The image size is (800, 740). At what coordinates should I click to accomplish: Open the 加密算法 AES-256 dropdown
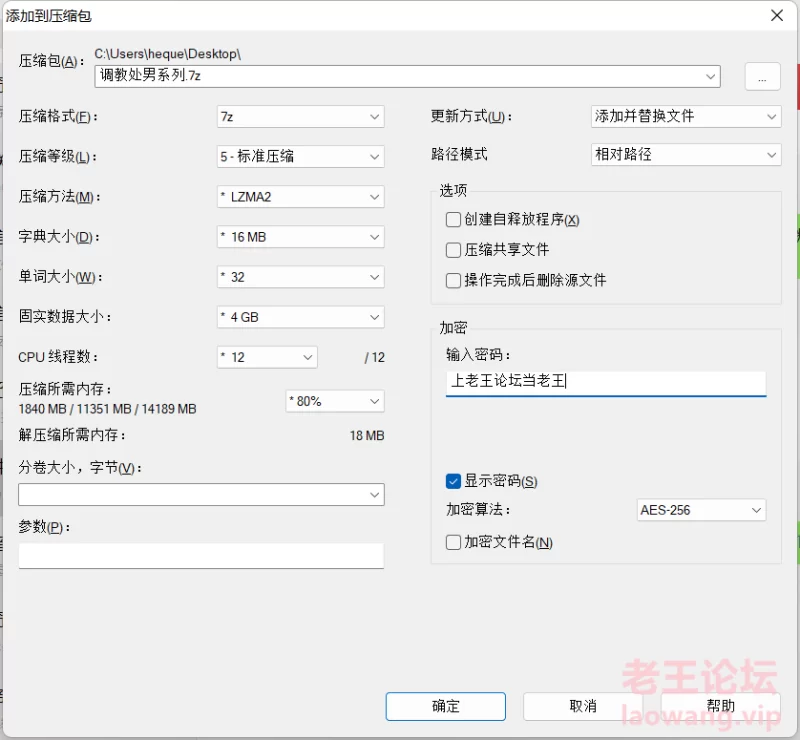pyautogui.click(x=701, y=510)
